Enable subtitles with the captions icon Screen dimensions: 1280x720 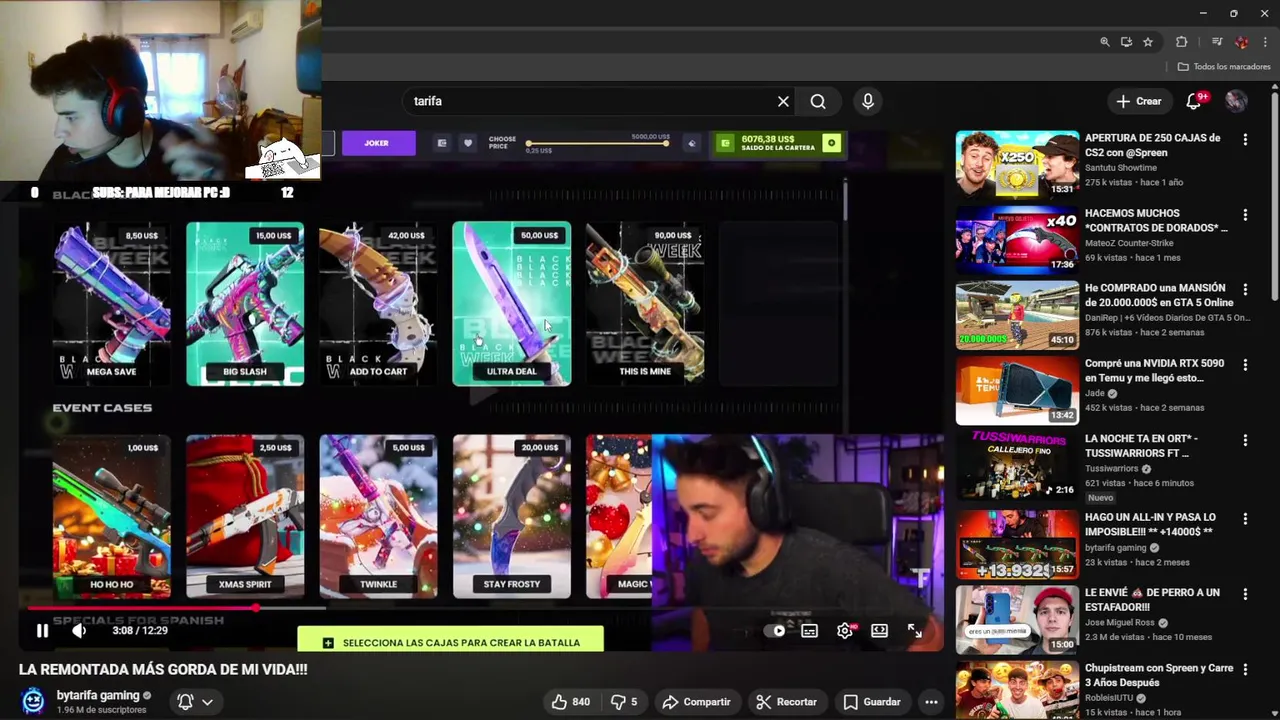point(809,631)
